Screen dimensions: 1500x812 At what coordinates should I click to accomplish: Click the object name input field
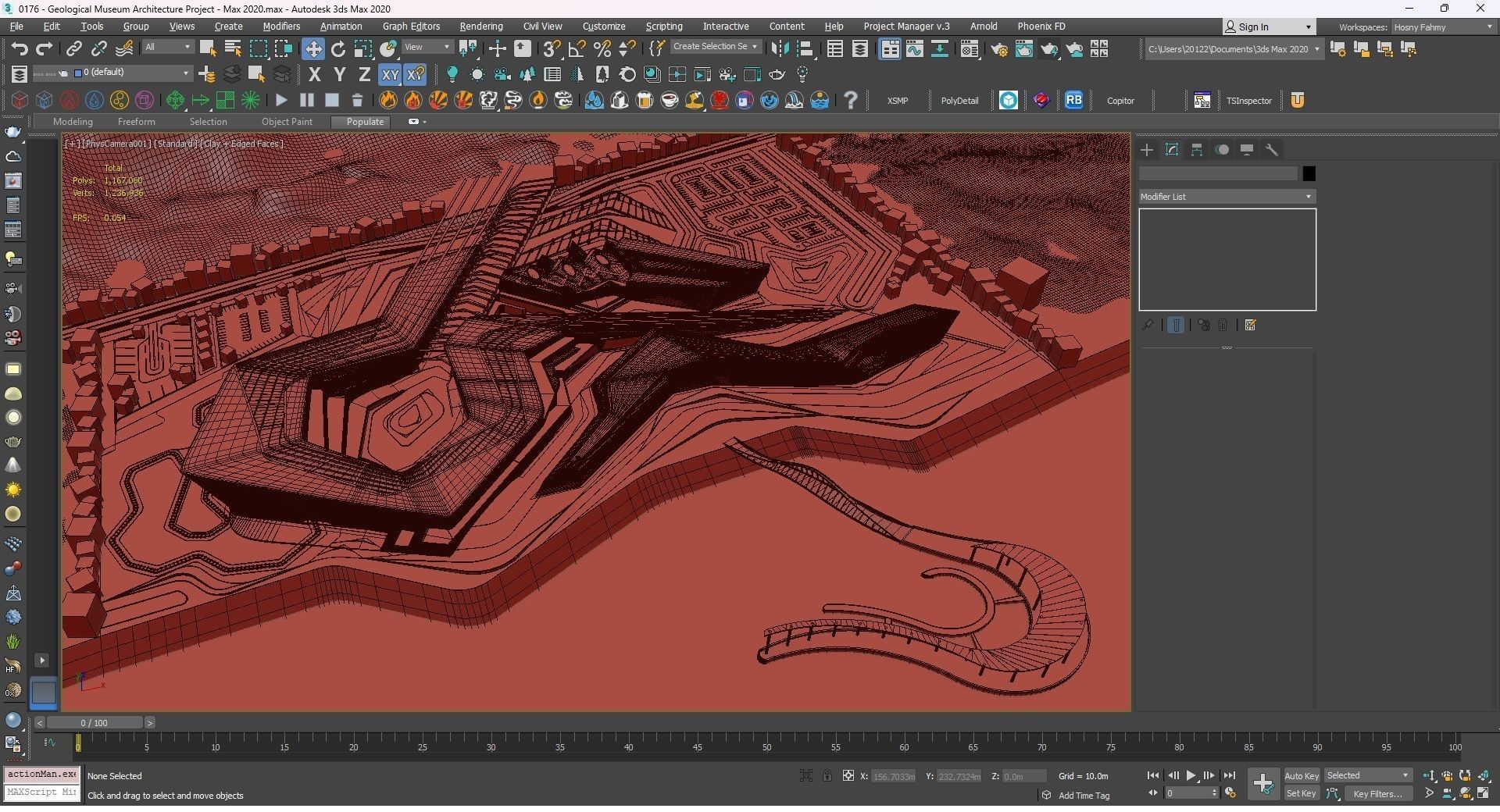pyautogui.click(x=1218, y=173)
